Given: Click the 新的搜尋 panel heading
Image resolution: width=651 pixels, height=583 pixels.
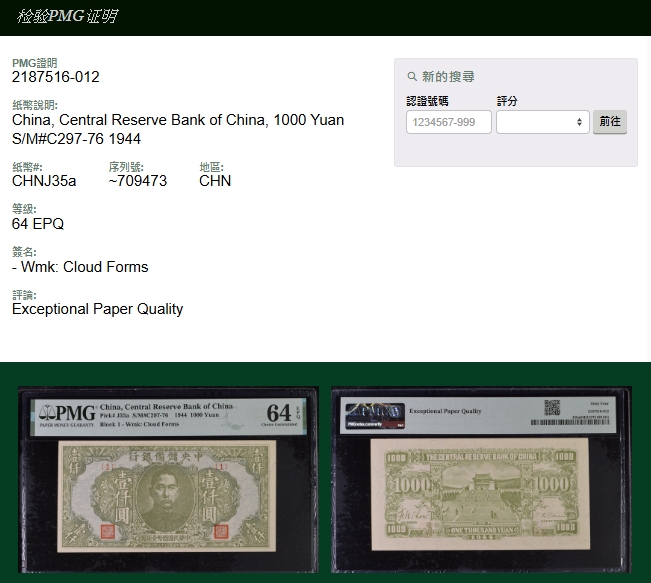Looking at the screenshot, I should click(x=448, y=76).
